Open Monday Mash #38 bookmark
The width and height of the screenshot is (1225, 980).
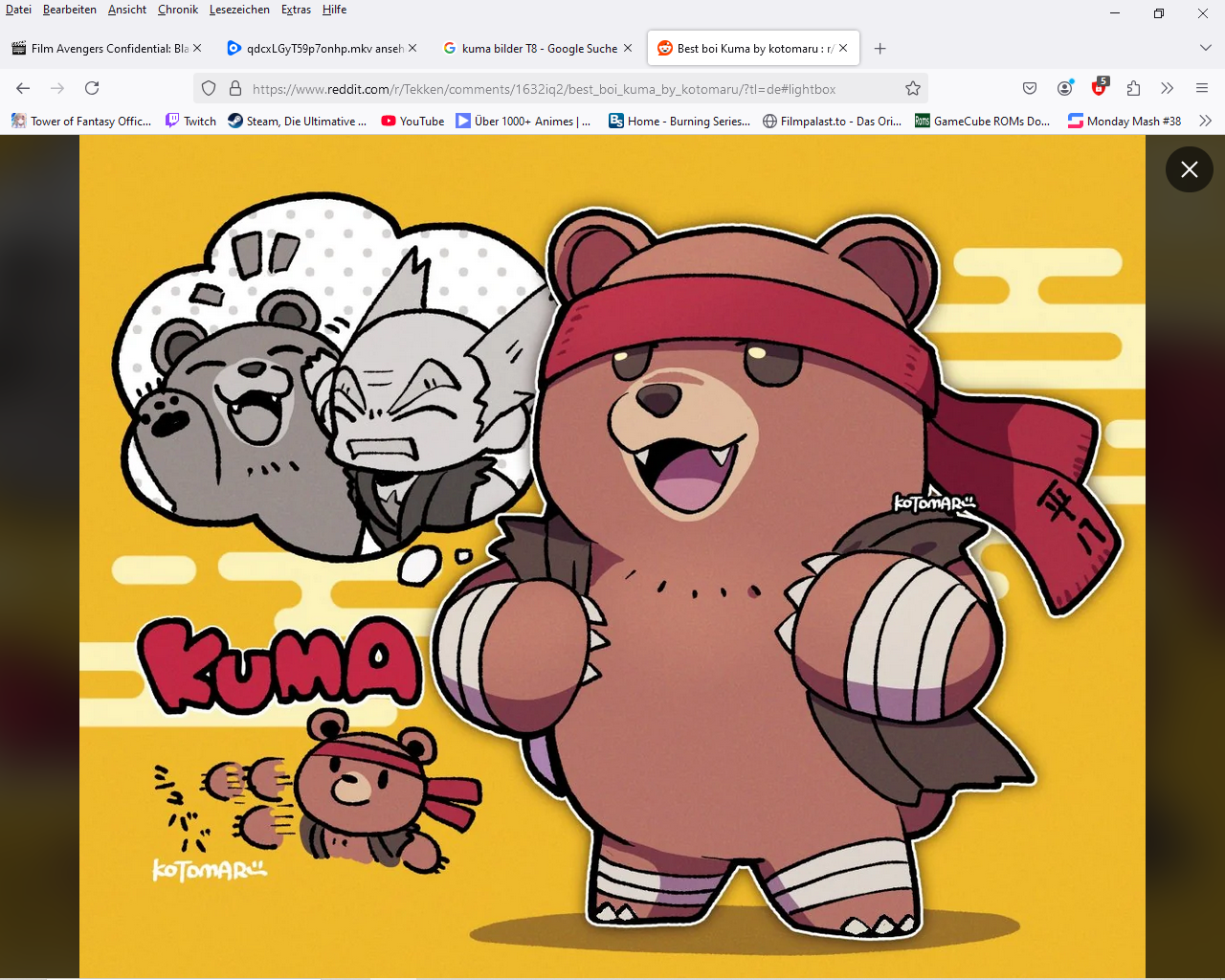point(1125,121)
